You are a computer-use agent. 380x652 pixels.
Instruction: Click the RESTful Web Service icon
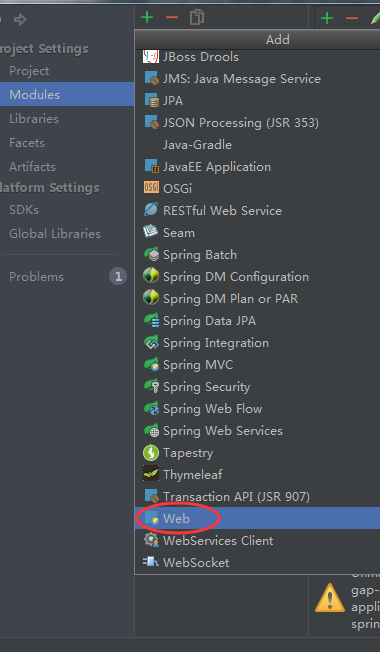[x=151, y=210]
